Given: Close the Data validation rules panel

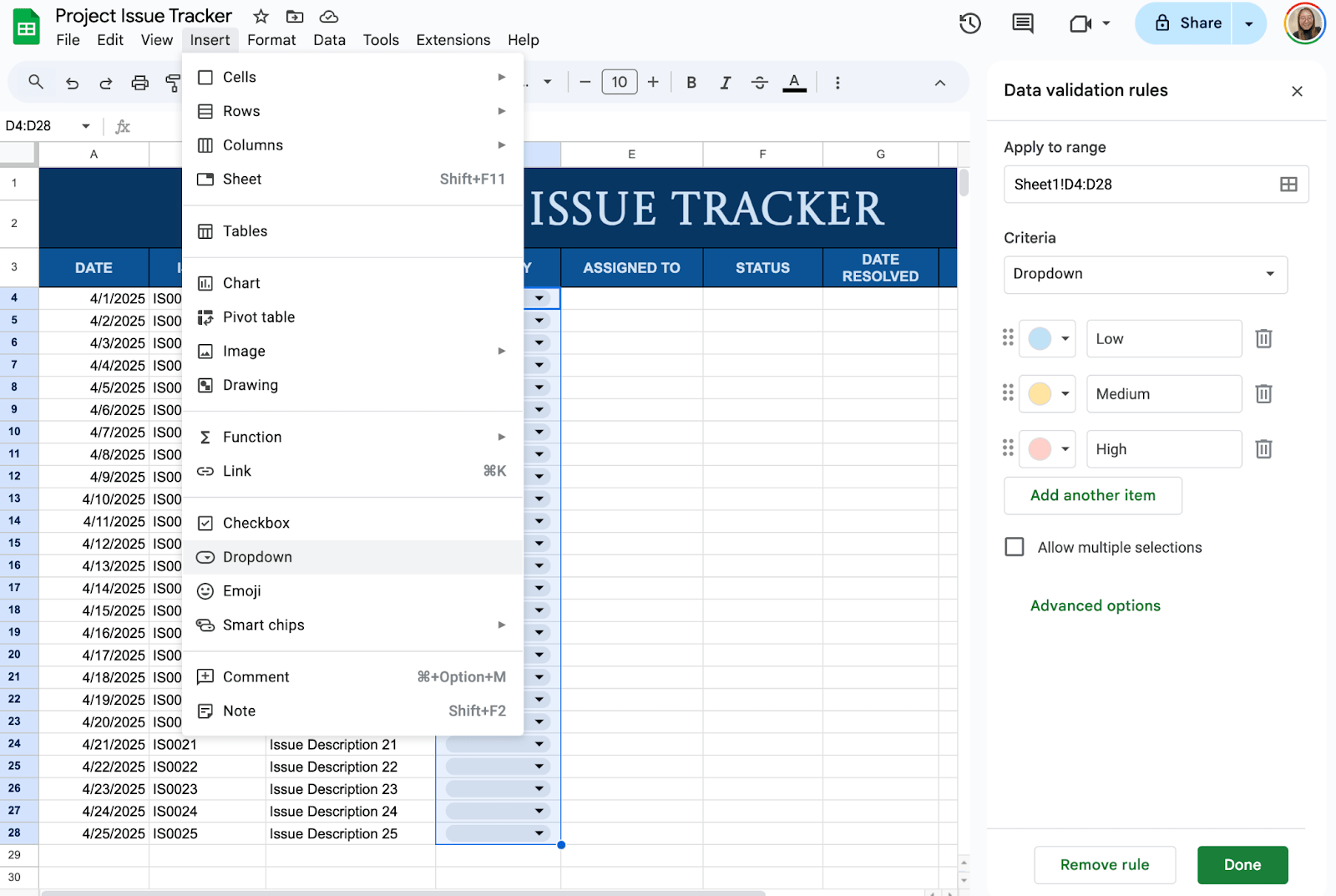Looking at the screenshot, I should coord(1297,91).
